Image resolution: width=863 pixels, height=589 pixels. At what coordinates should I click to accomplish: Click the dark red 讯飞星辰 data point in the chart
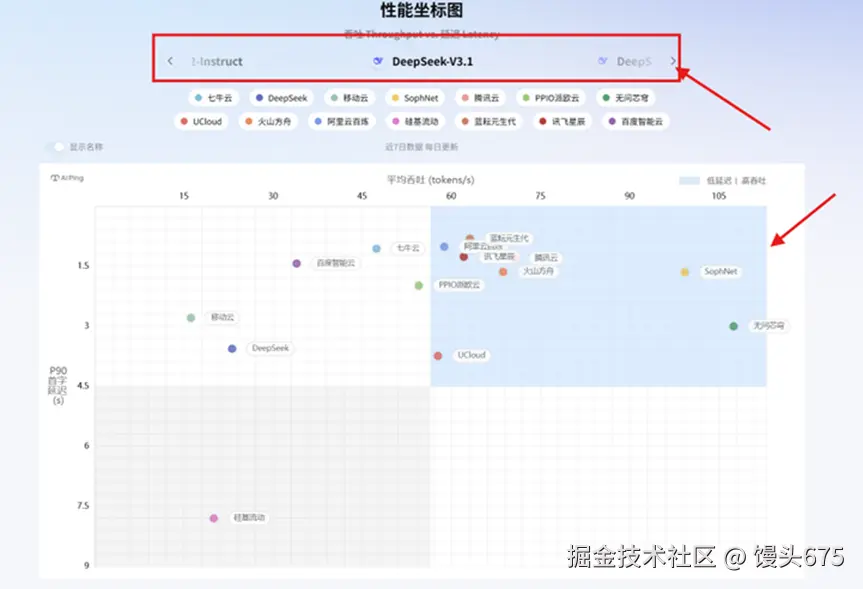[x=463, y=257]
